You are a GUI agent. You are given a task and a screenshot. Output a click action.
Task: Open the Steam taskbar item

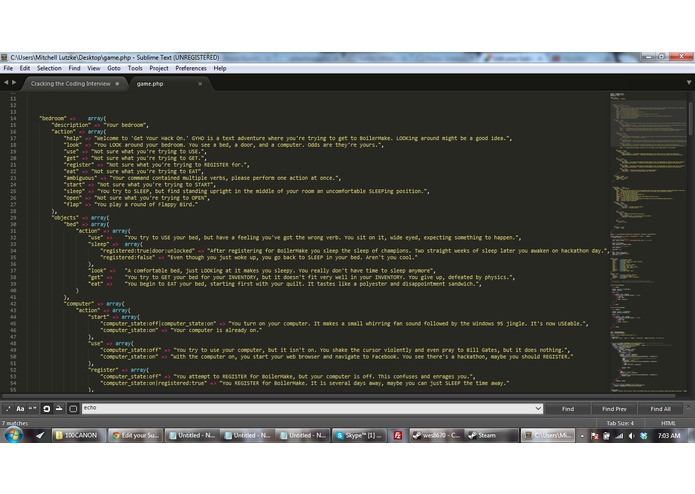coord(491,436)
